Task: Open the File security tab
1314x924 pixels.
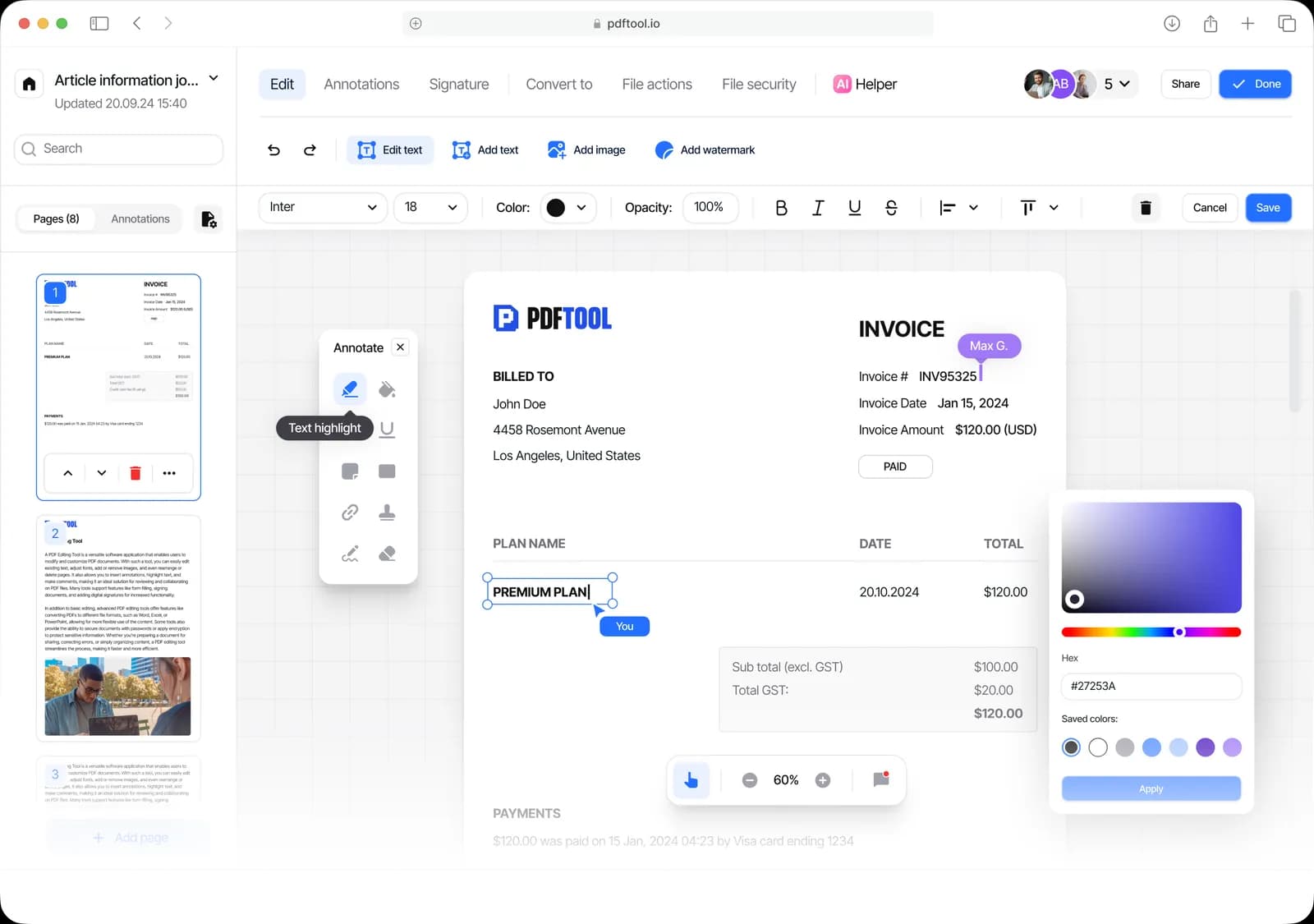Action: 759,85
